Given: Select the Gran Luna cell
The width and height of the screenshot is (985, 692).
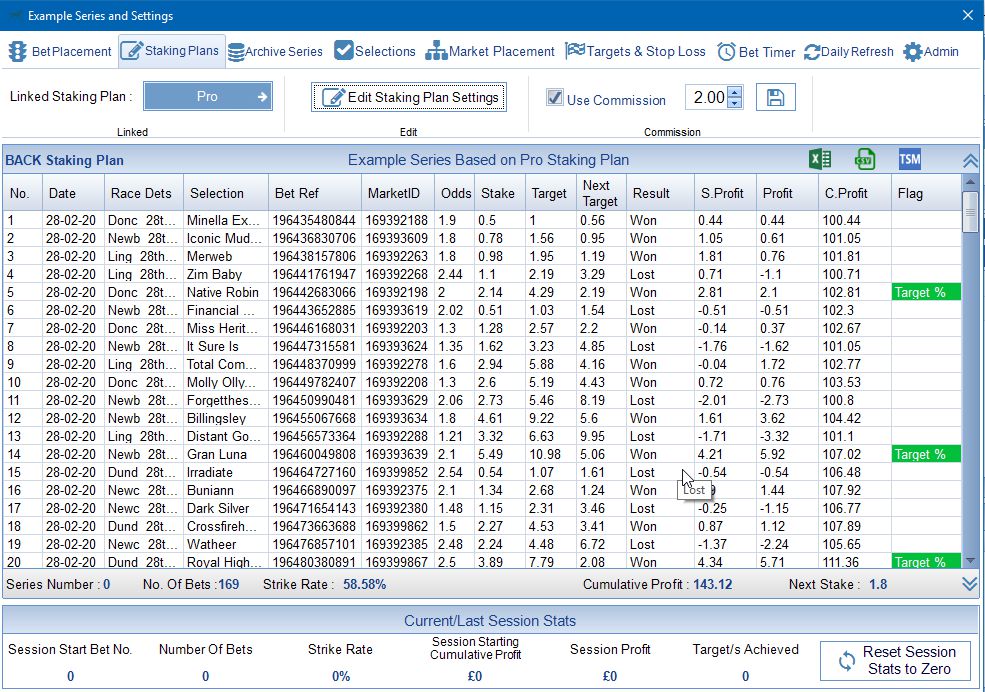Looking at the screenshot, I should coord(226,454).
